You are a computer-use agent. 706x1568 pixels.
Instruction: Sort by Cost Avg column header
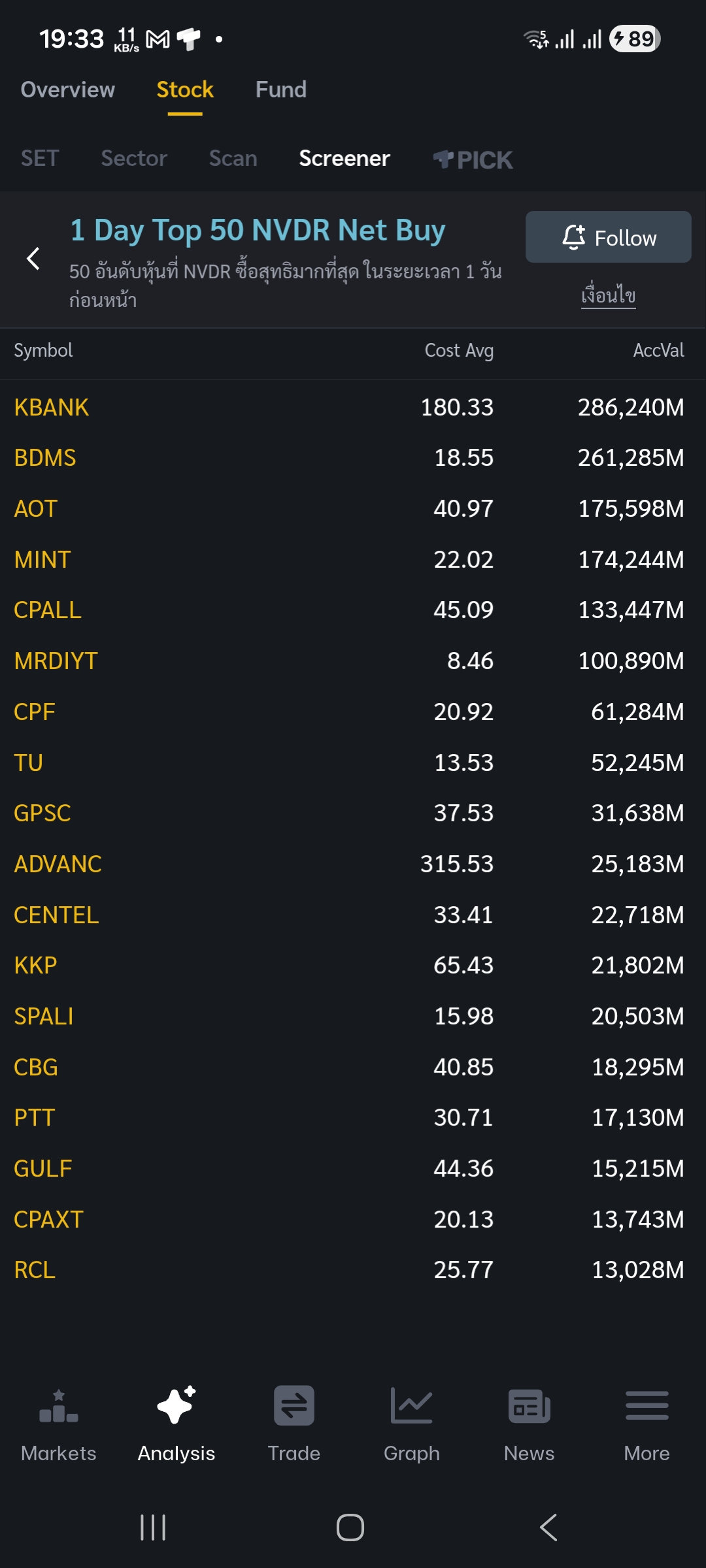(459, 351)
